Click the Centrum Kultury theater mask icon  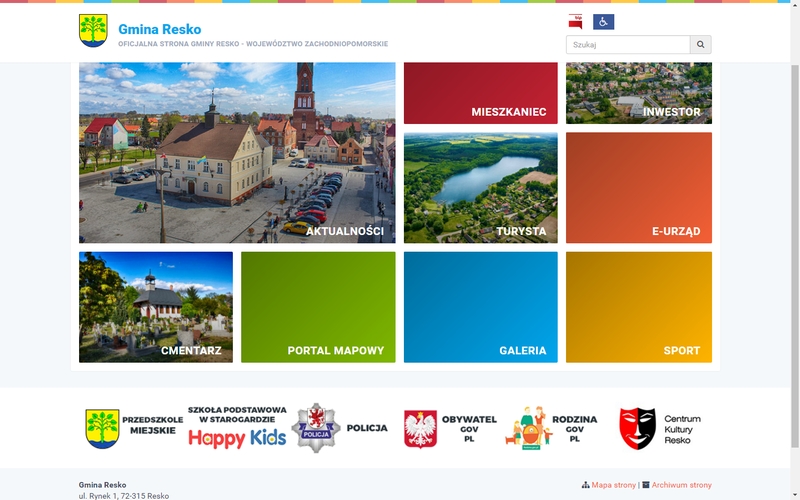637,429
